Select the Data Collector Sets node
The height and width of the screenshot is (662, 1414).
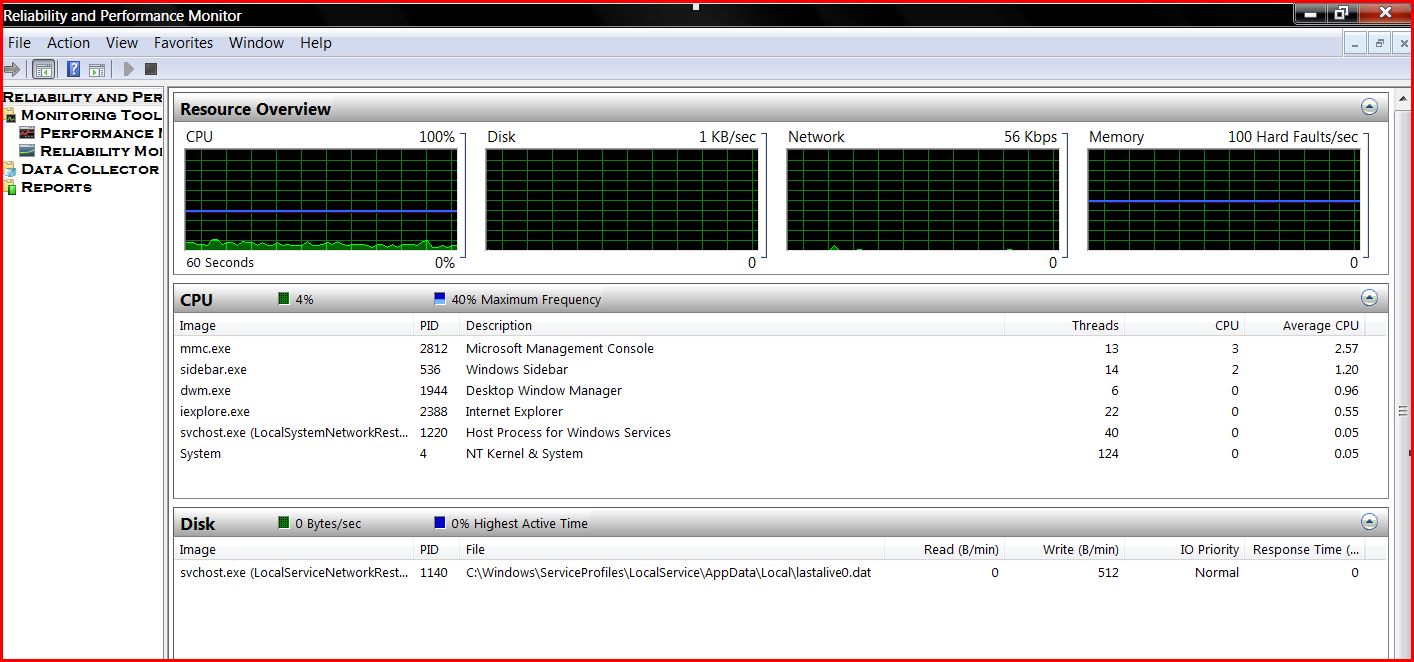[90, 169]
